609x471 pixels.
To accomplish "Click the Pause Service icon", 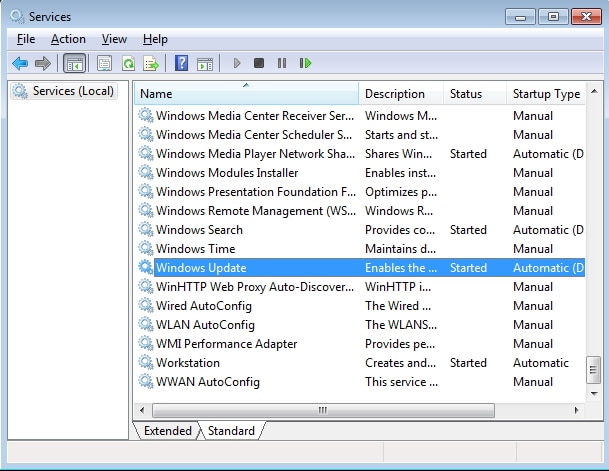I will pyautogui.click(x=282, y=63).
